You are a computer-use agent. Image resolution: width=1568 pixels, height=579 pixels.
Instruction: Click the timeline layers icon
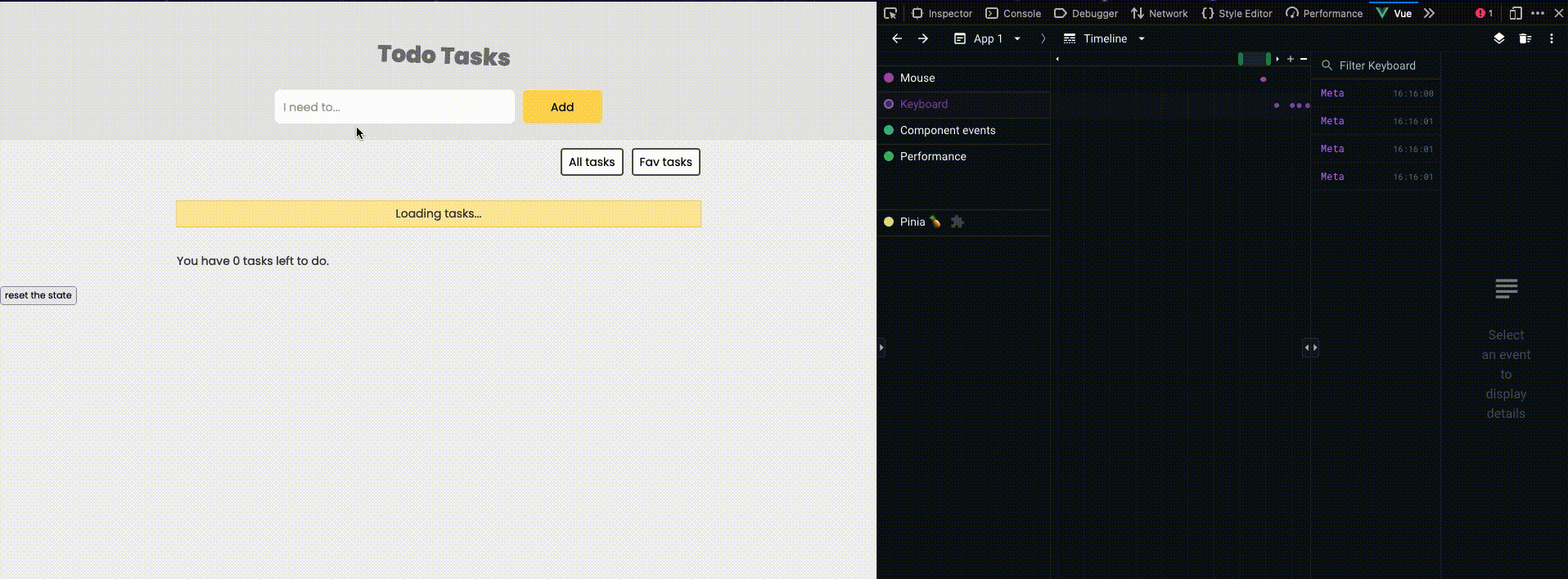1498,38
